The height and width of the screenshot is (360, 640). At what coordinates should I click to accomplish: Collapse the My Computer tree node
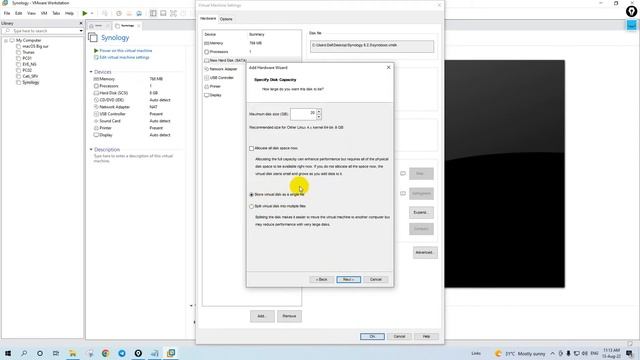pyautogui.click(x=6, y=40)
